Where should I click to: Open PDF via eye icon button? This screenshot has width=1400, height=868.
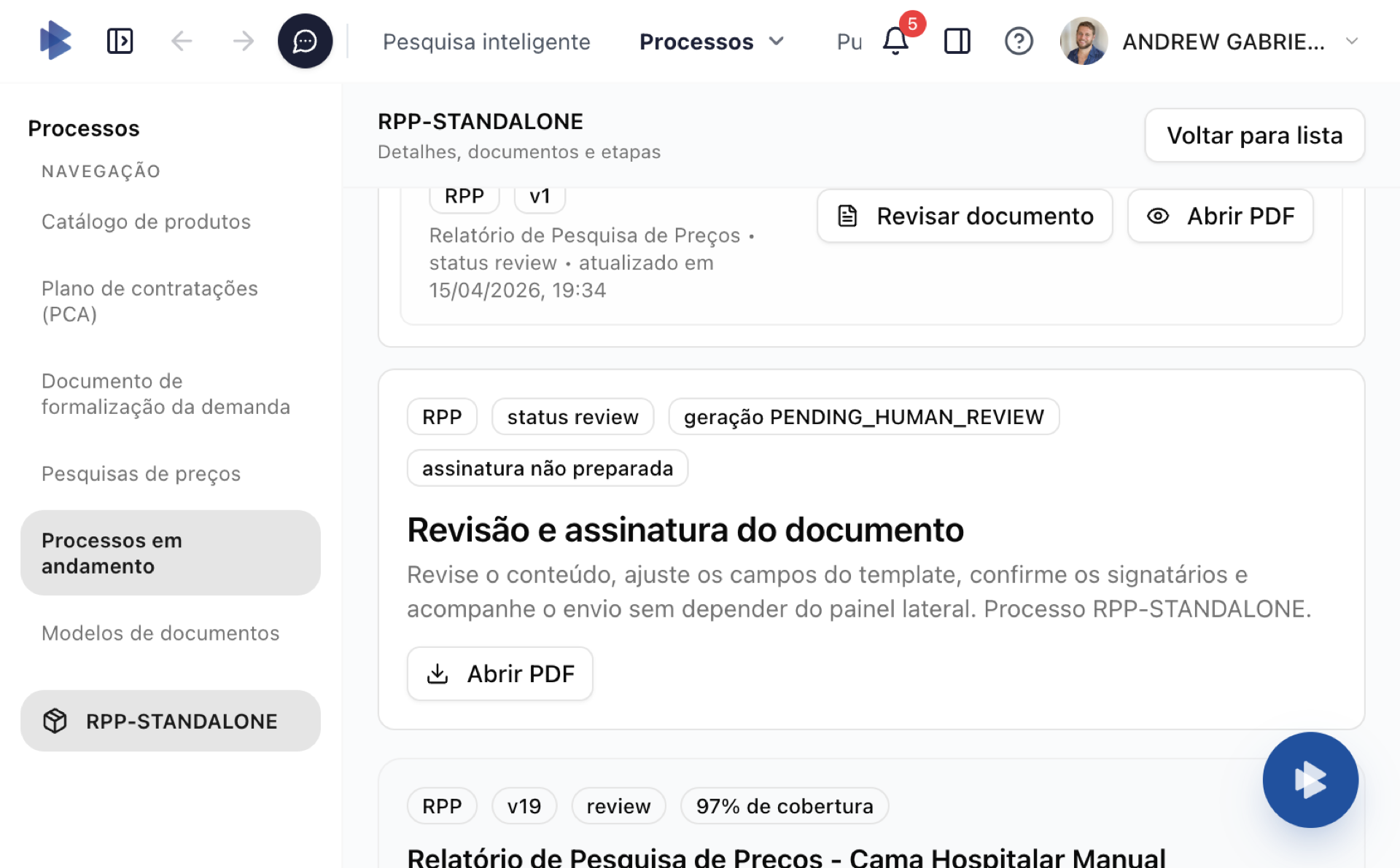(x=1220, y=216)
